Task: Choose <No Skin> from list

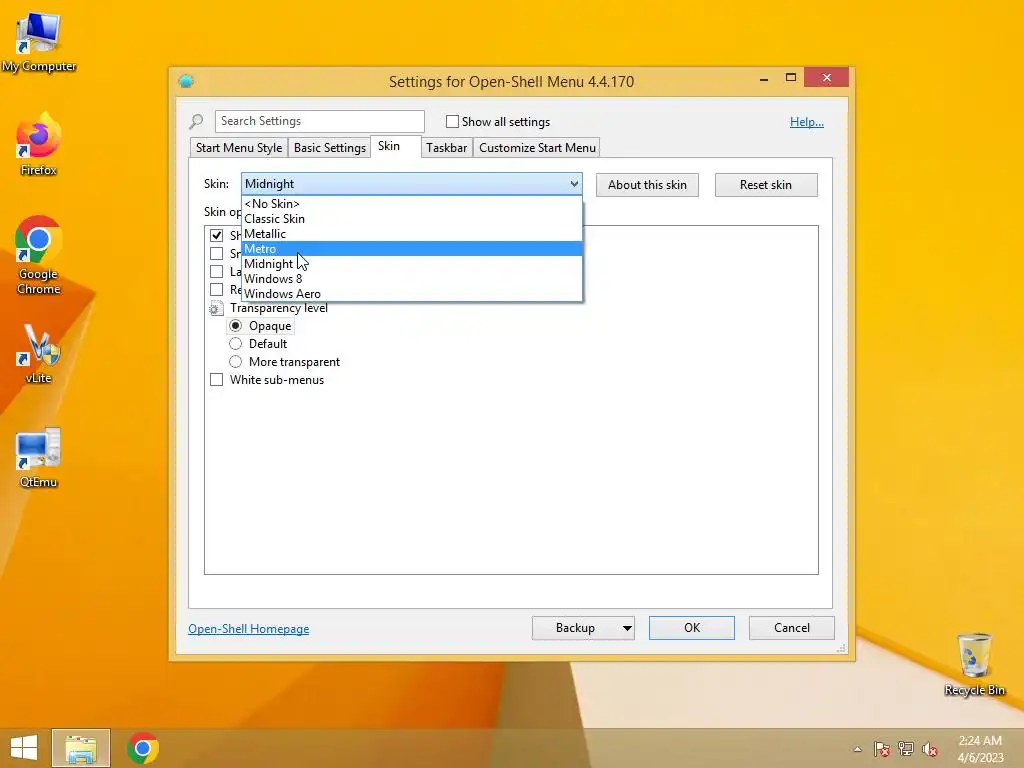Action: 411,204
